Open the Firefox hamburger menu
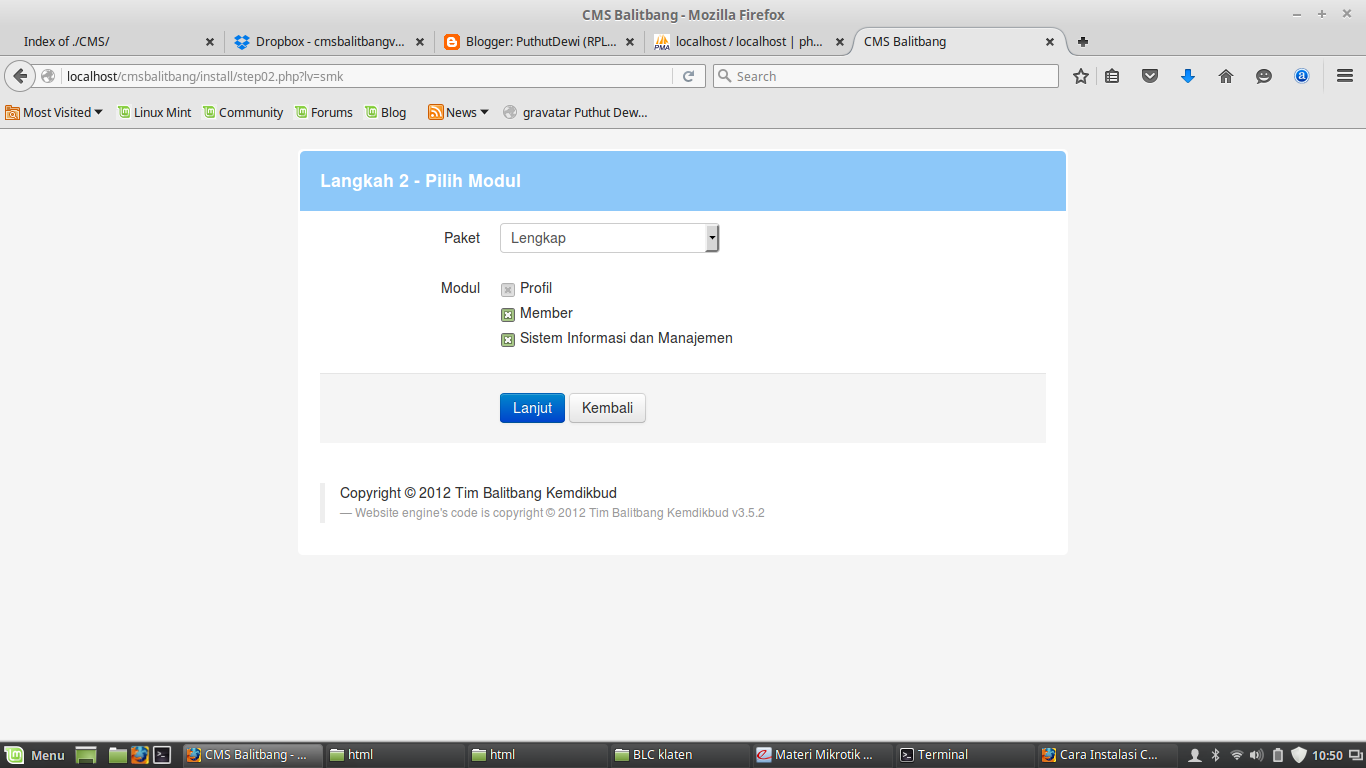Screen dimensions: 1366x768 (1343, 75)
